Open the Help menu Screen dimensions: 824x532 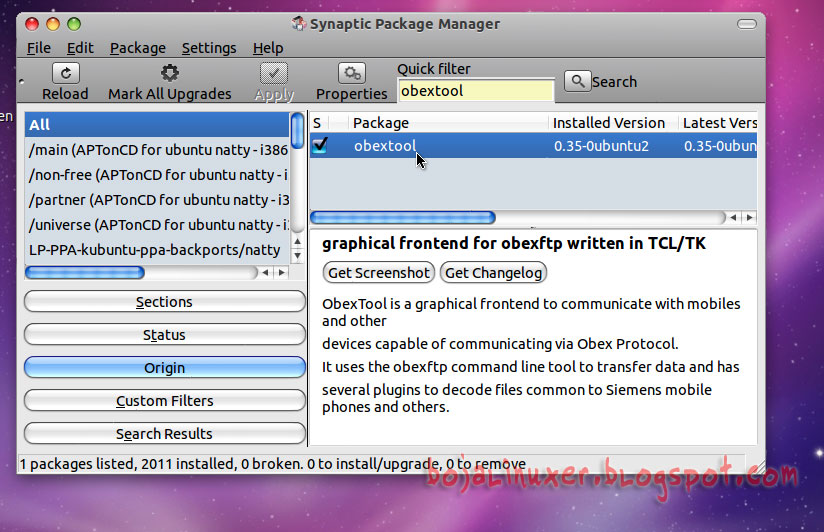click(x=268, y=48)
